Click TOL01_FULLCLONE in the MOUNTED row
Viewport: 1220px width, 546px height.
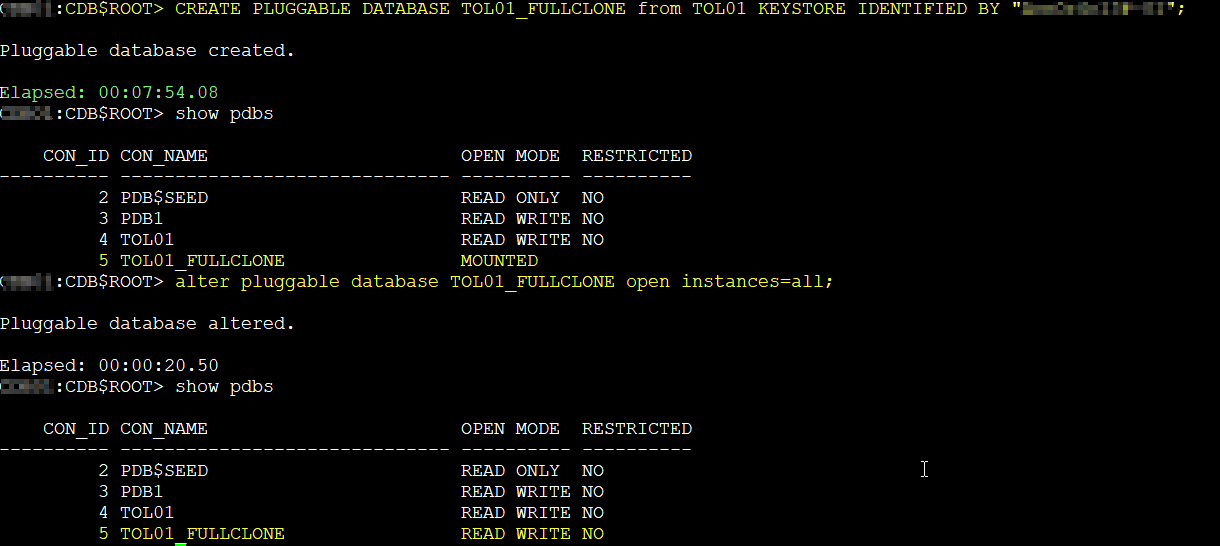[202, 261]
